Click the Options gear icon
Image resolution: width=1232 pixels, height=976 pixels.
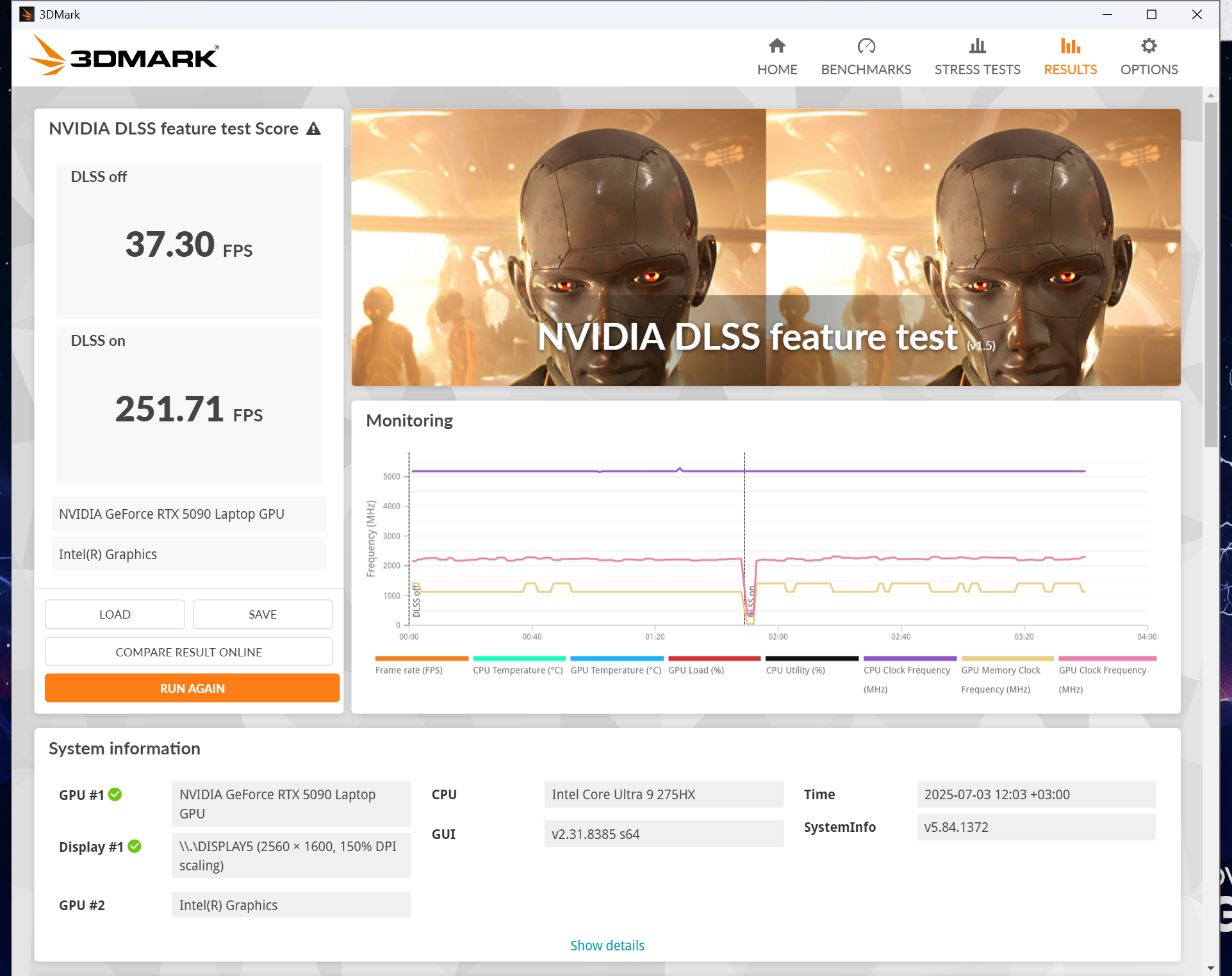pos(1149,45)
